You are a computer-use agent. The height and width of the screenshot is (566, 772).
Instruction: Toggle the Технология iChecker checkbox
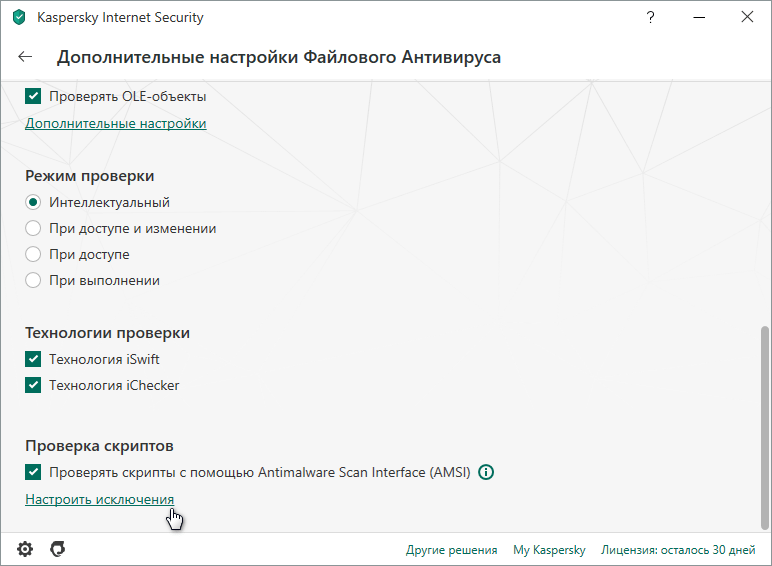pyautogui.click(x=33, y=385)
